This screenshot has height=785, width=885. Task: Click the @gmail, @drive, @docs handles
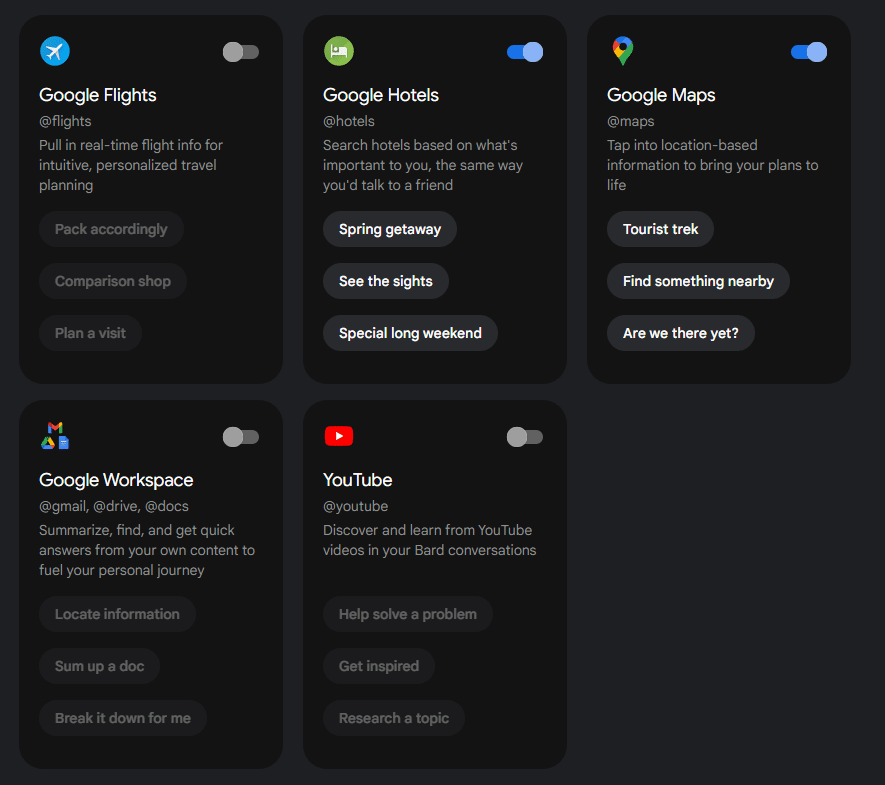click(x=114, y=506)
